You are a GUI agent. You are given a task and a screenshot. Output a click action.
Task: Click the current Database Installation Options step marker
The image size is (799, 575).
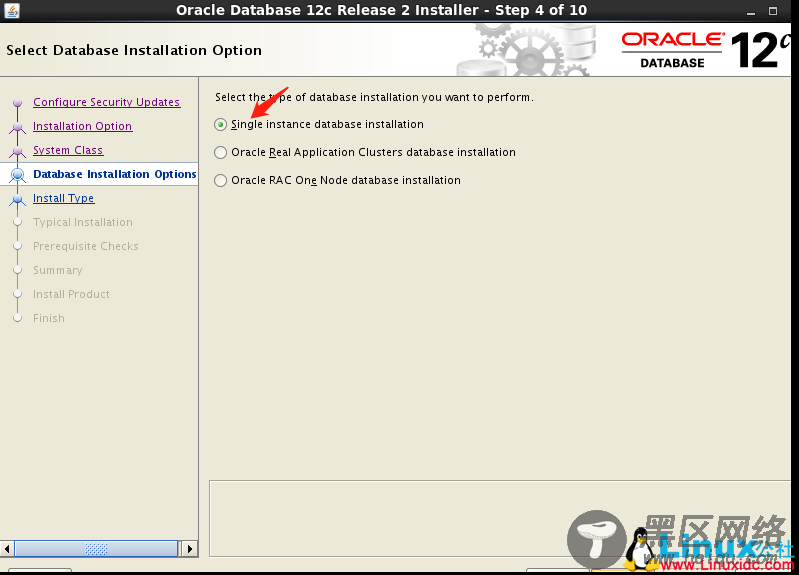(18, 174)
